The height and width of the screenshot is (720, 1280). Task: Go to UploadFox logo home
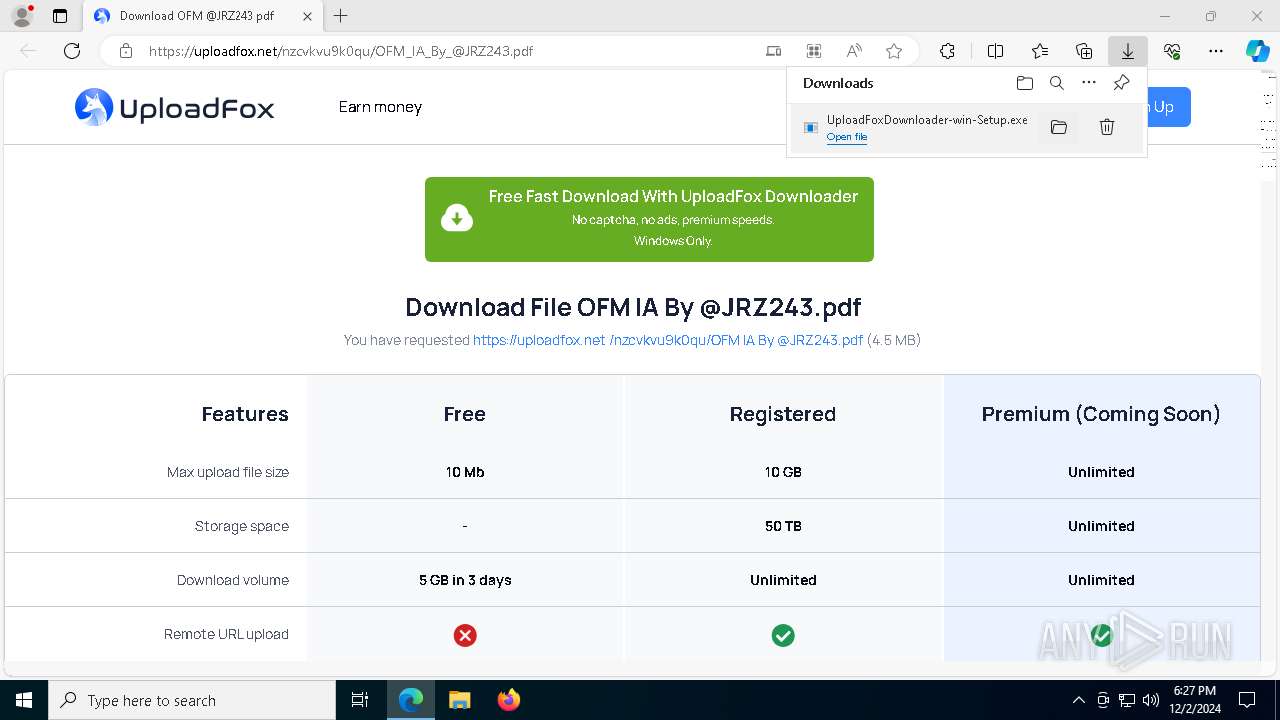point(175,107)
